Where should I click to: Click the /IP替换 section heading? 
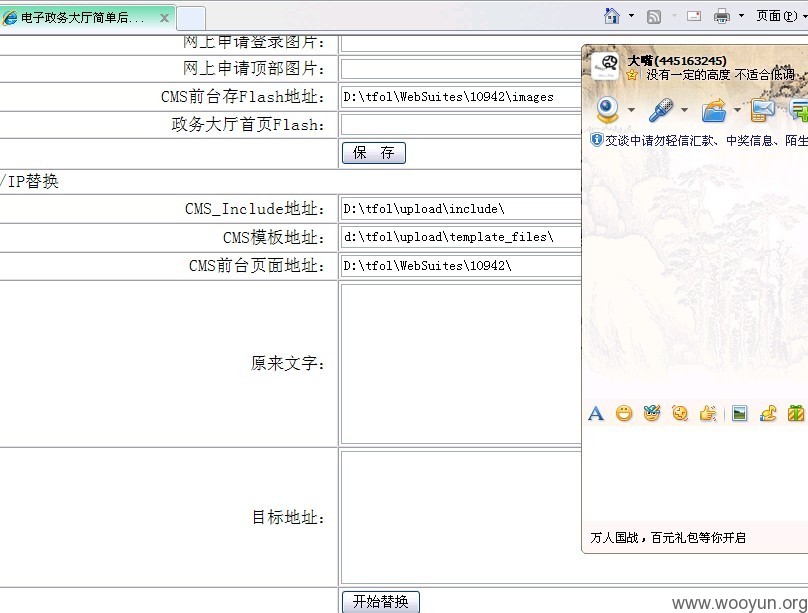29,181
